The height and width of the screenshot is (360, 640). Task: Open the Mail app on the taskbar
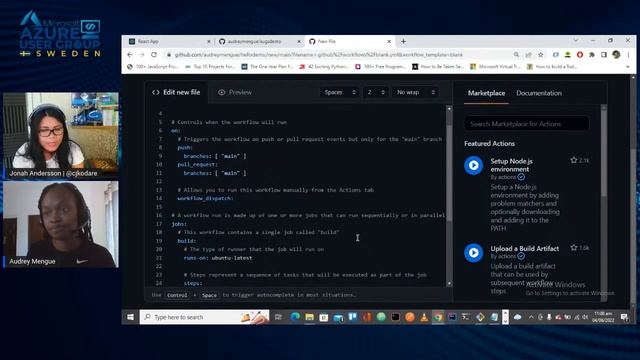tap(338, 317)
